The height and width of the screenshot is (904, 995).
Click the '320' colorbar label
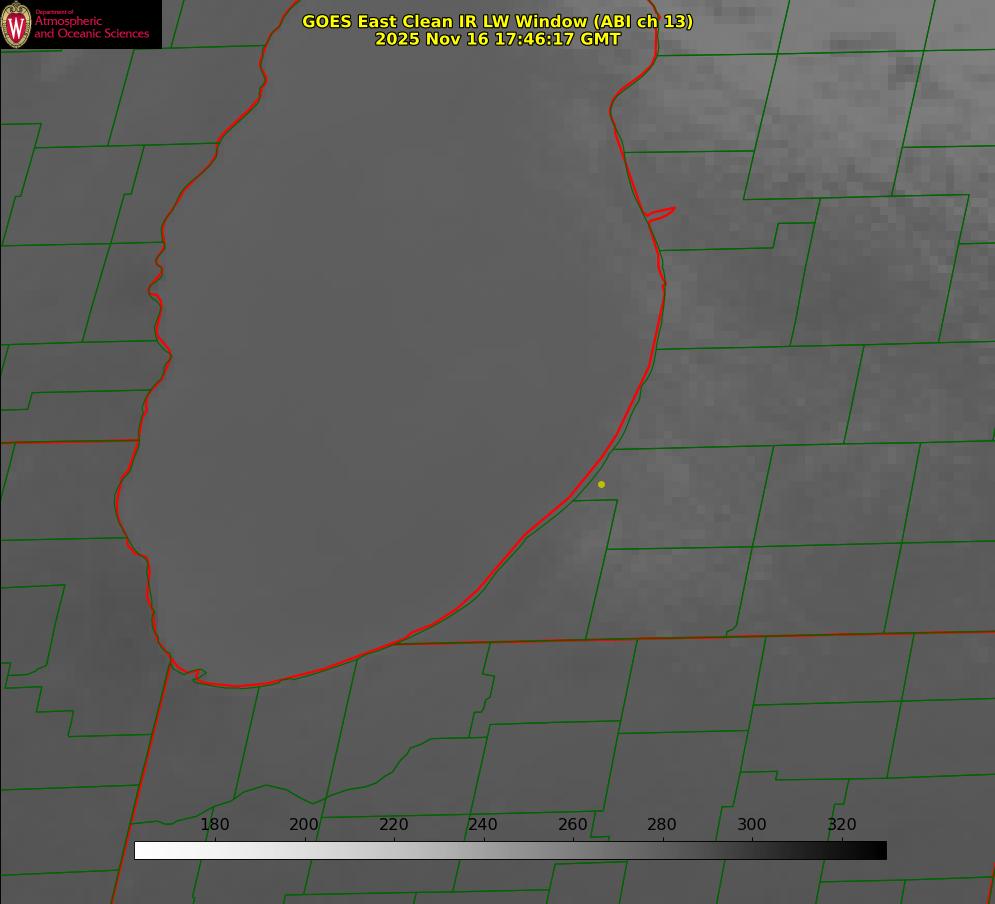[x=842, y=824]
